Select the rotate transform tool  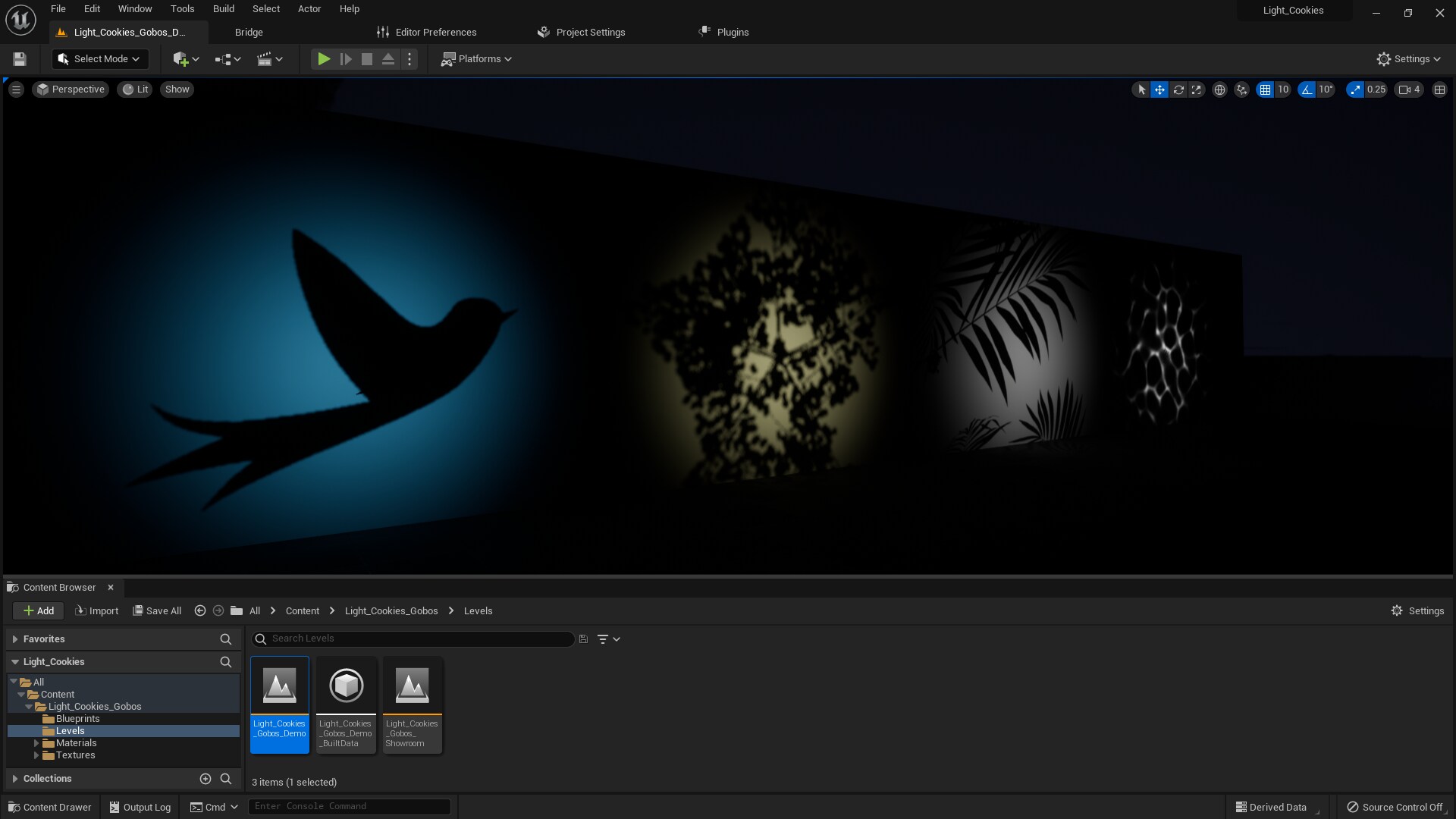(1178, 89)
